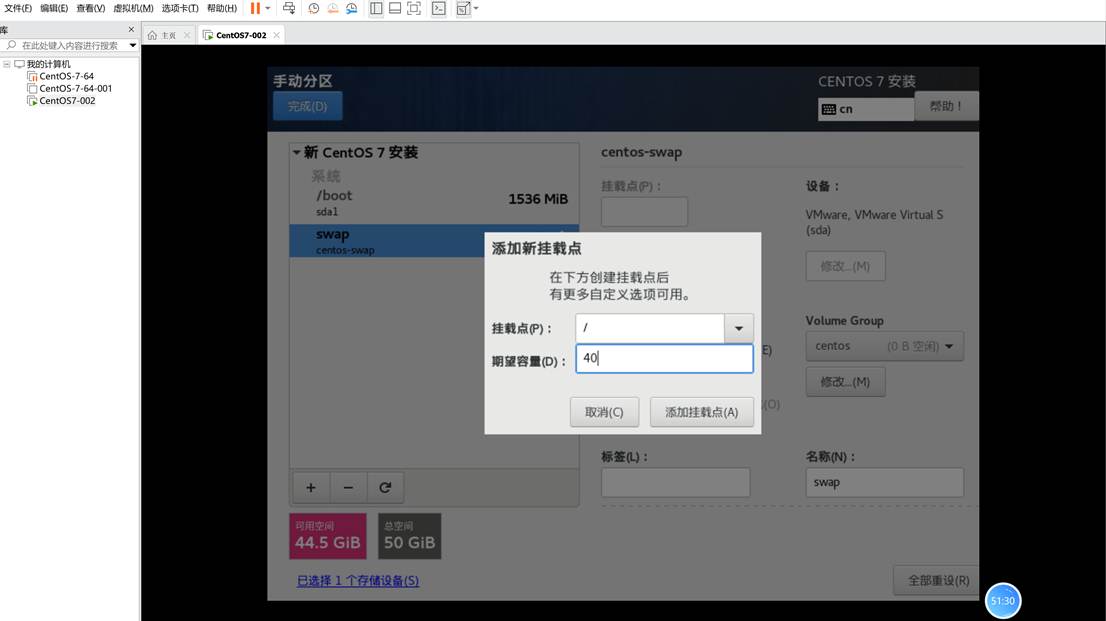Close the CentOS7-002 tab

point(276,35)
